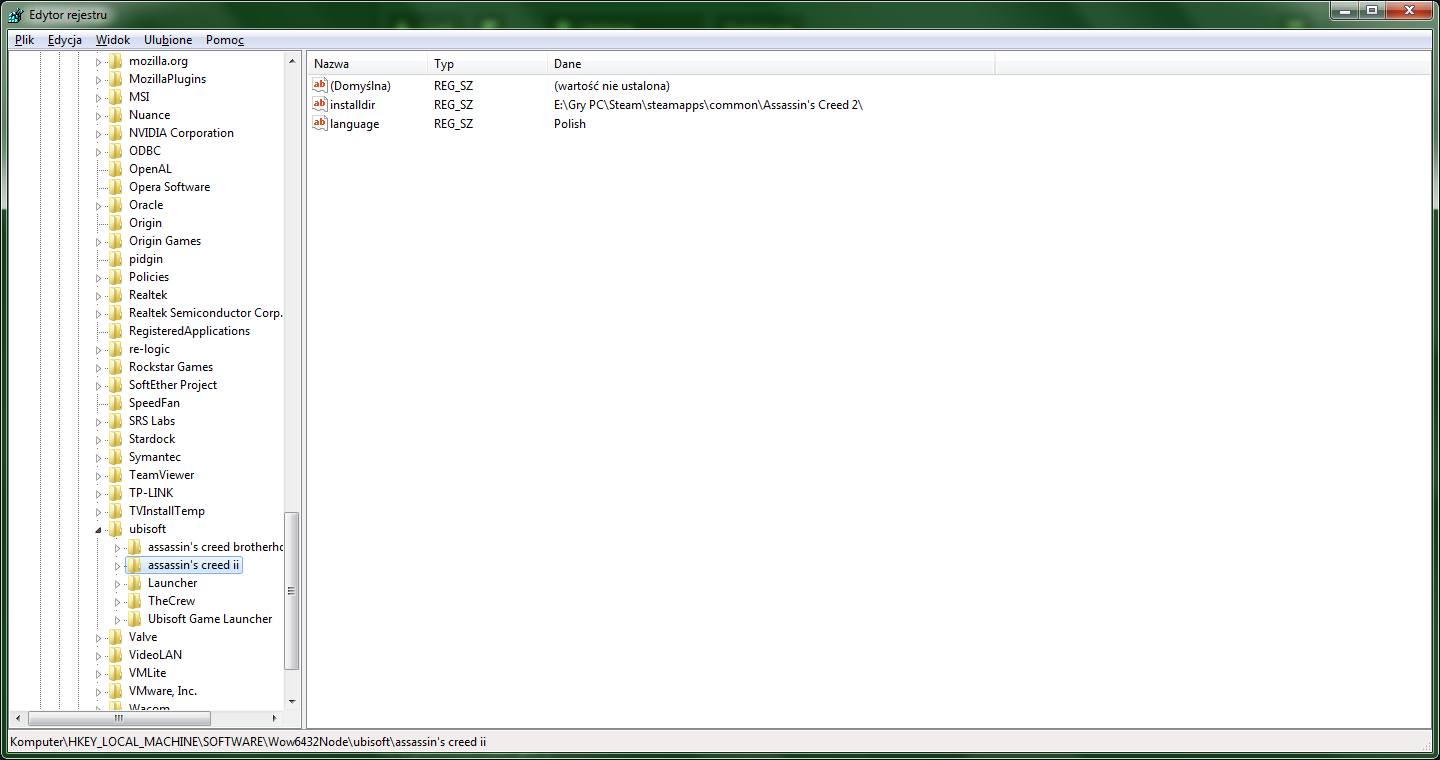Click the Registry Editor app icon in title bar
1440x760 pixels.
(16, 15)
